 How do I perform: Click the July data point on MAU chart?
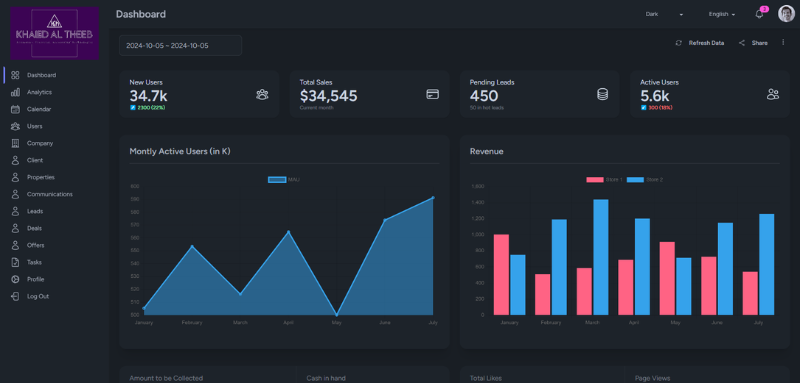click(433, 198)
